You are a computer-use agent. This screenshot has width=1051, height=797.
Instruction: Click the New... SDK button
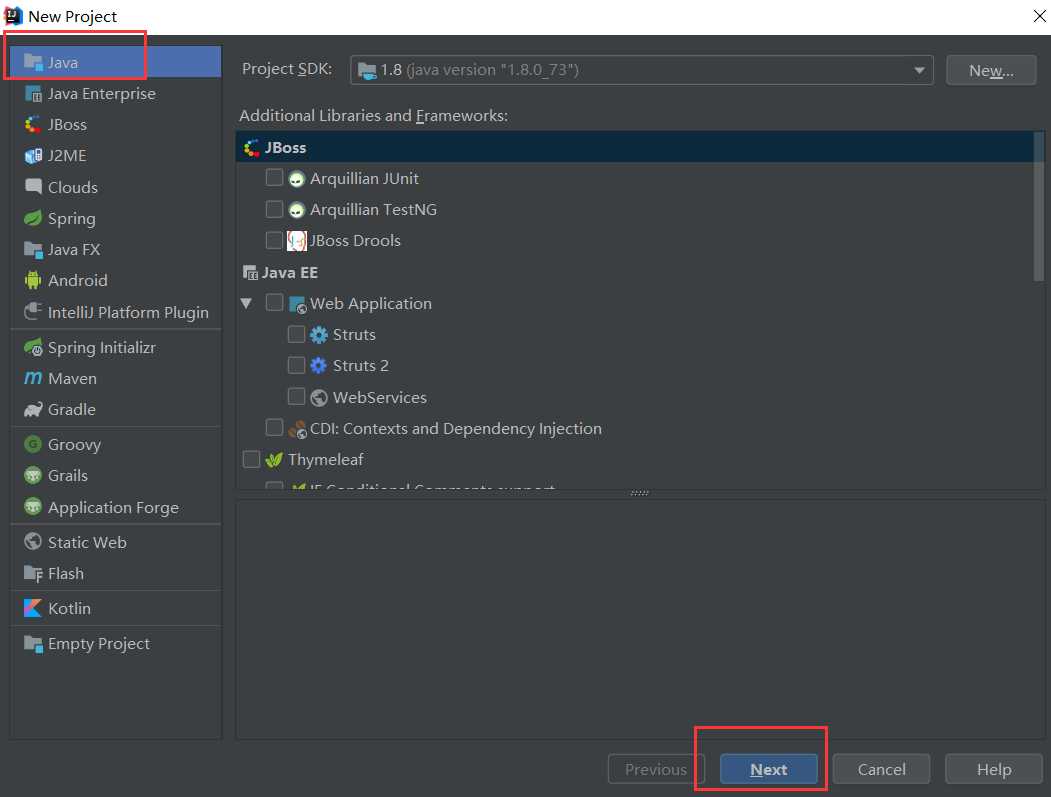point(991,70)
